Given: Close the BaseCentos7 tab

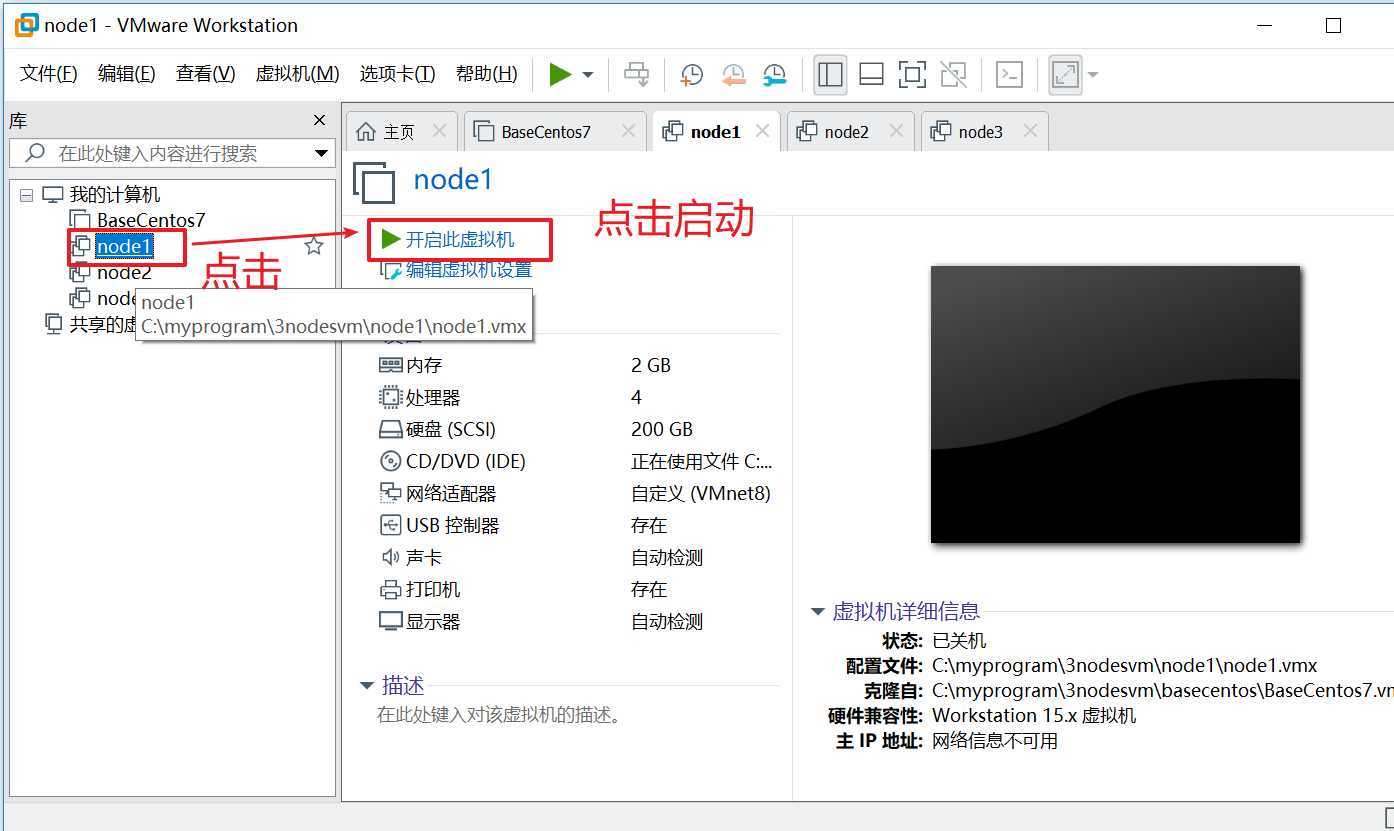Looking at the screenshot, I should 628,131.
